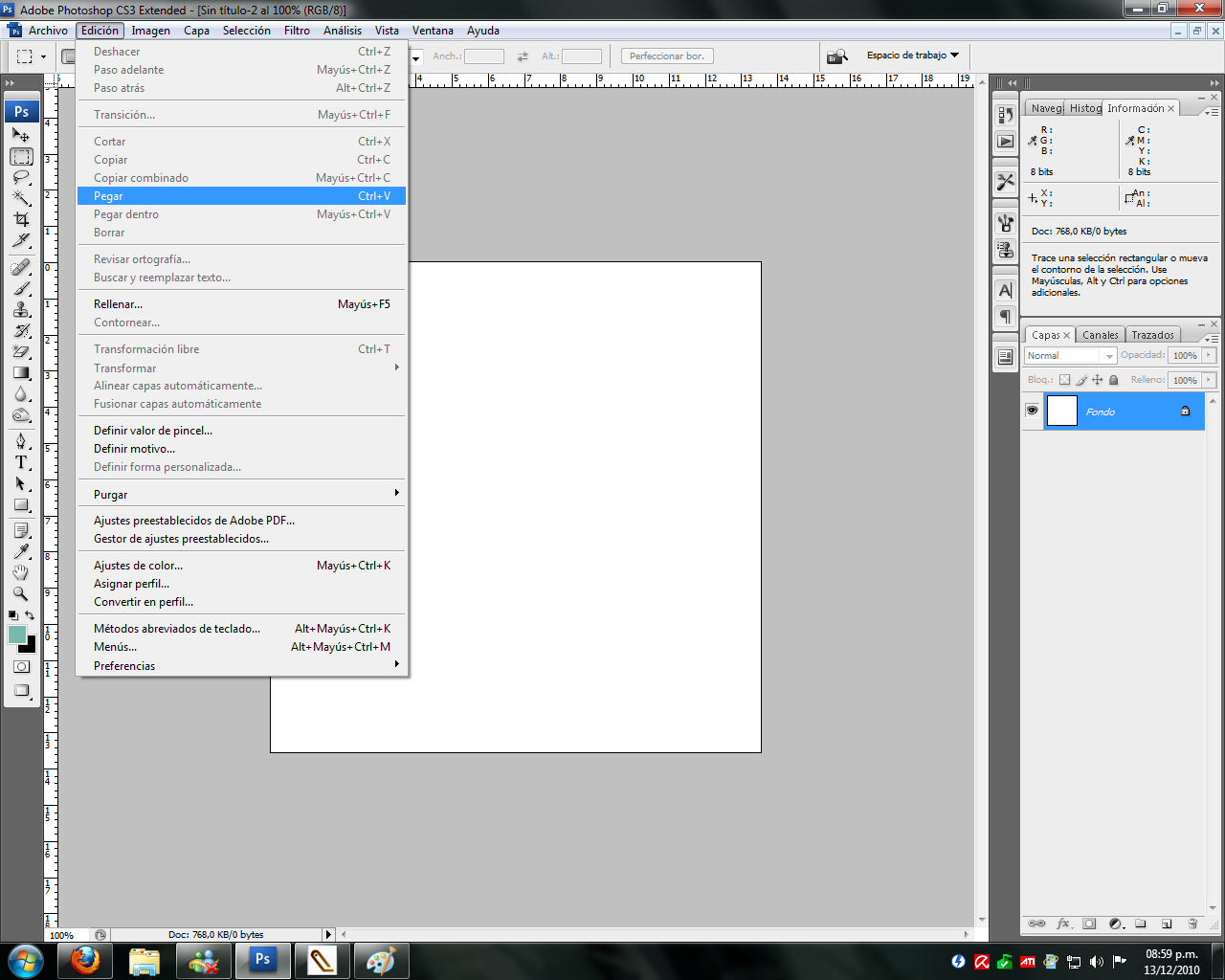The width and height of the screenshot is (1225, 980).
Task: Open the Espacio de trabajo dropdown
Action: (x=913, y=56)
